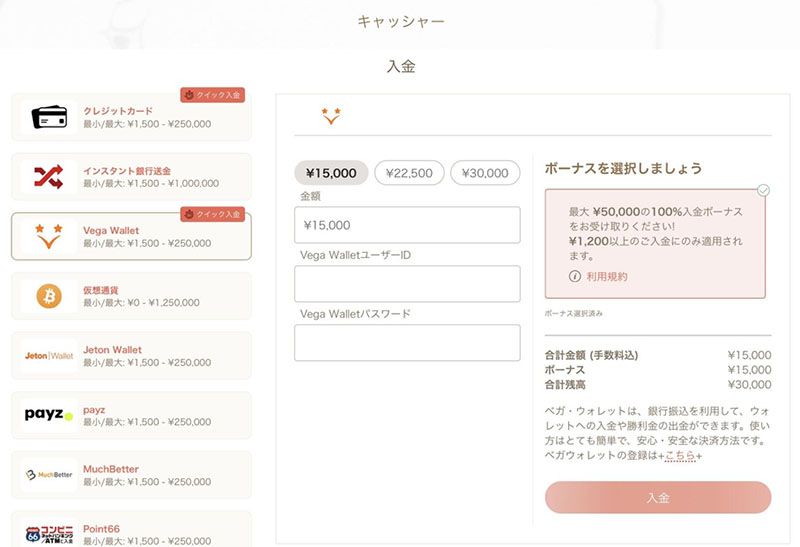Choose the インスタント銀行送金 payment method
The height and width of the screenshot is (547, 800).
[x=132, y=177]
